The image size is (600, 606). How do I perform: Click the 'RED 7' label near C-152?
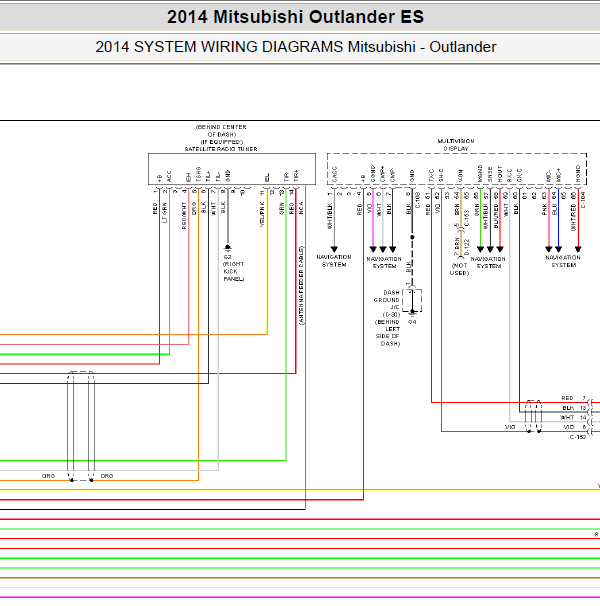pos(574,398)
